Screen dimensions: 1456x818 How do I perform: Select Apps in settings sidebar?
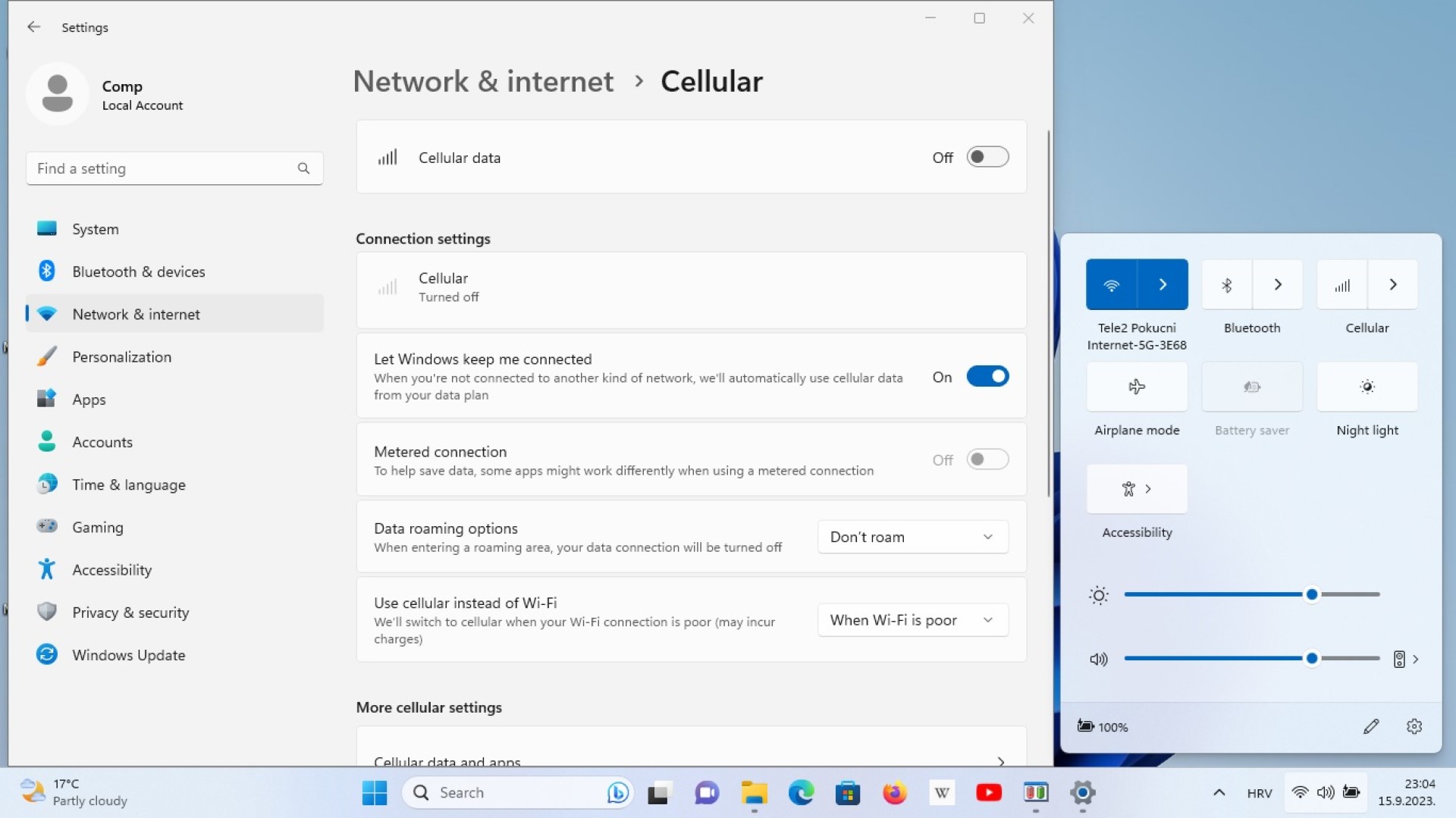174,400
